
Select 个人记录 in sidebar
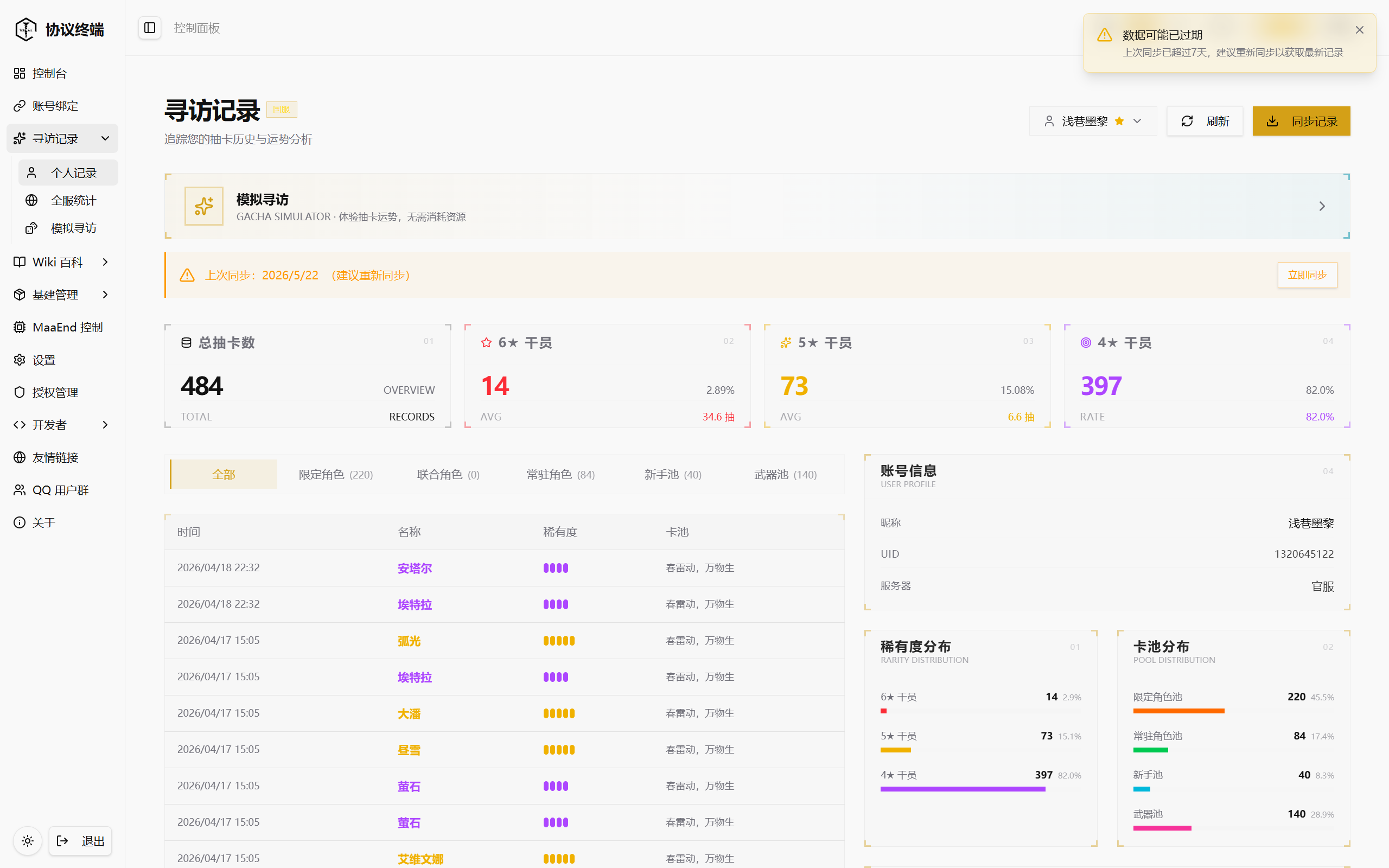(68, 173)
